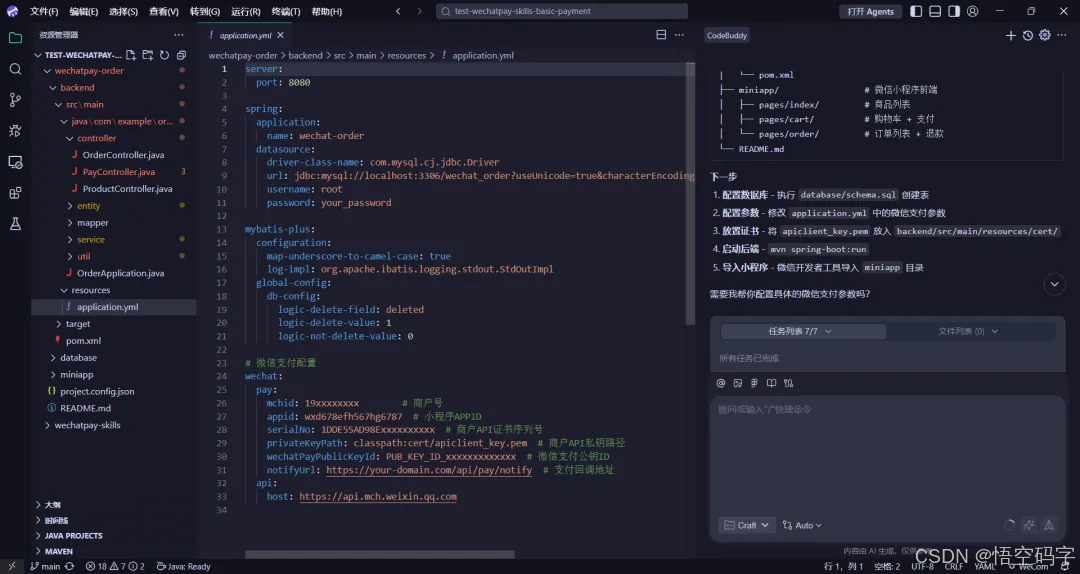Click the @ mention icon in chat
Screen dimensions: 1080x574
click(x=720, y=383)
